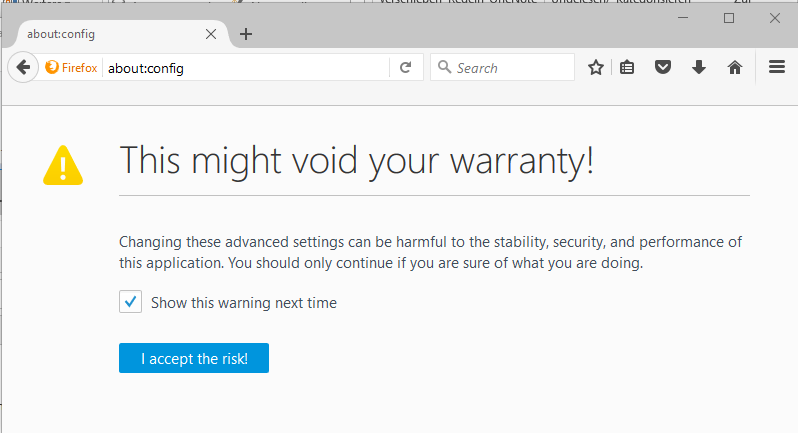
Task: Bookmark this page with the star
Action: pos(596,68)
